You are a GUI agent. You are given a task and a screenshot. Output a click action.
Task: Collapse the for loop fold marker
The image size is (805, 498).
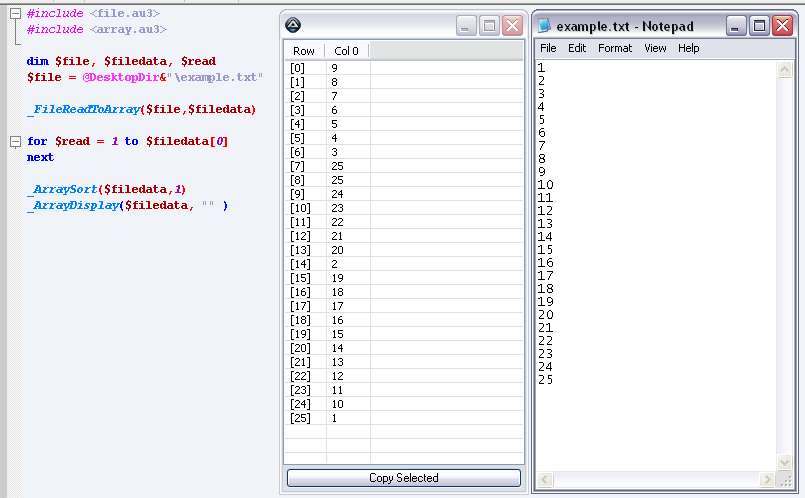tap(14, 142)
